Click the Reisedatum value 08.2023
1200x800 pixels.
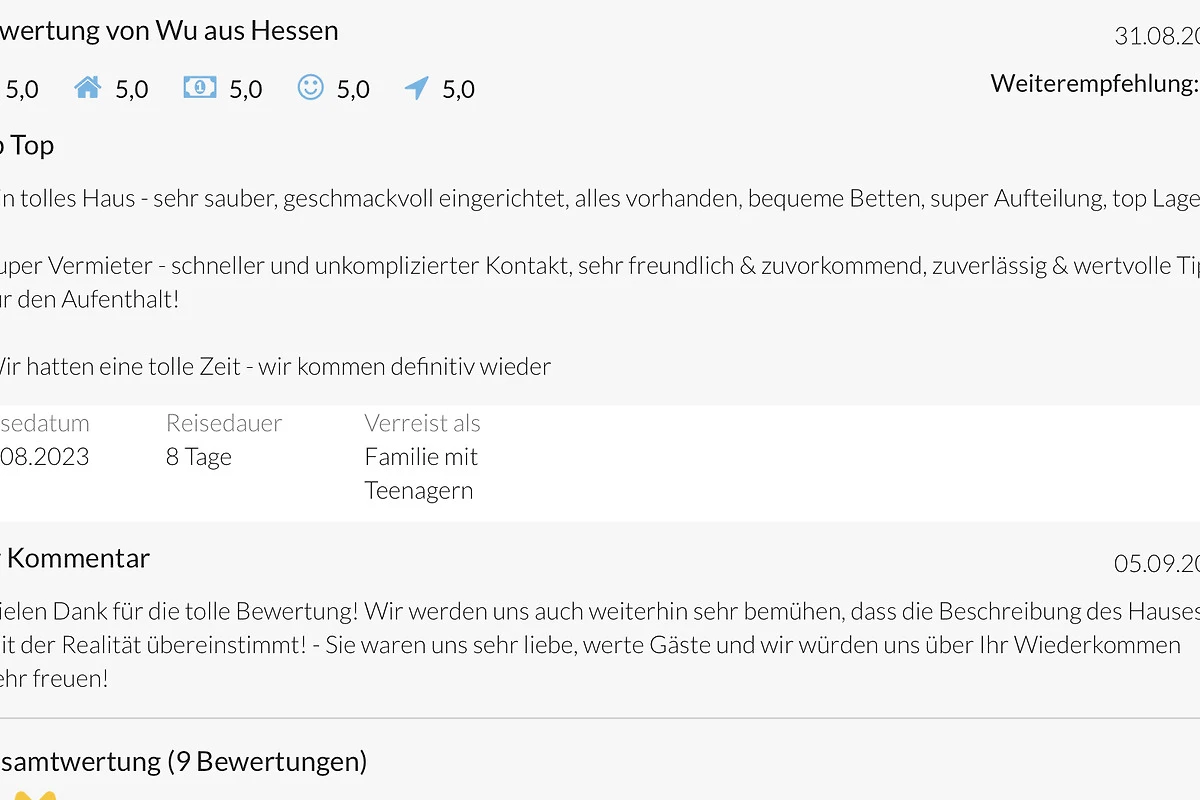(x=45, y=458)
